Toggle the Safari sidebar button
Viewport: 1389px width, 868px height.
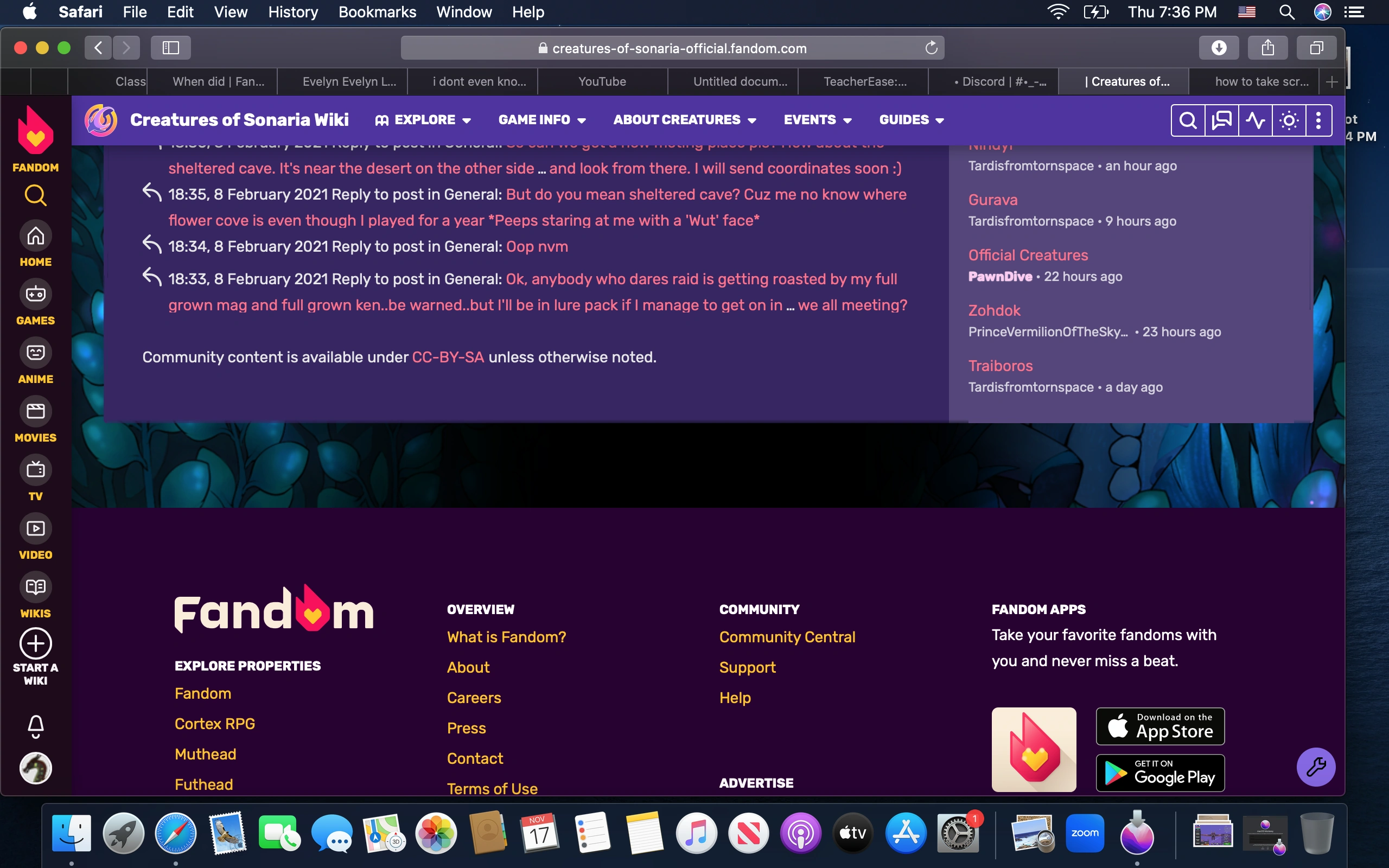(170, 48)
